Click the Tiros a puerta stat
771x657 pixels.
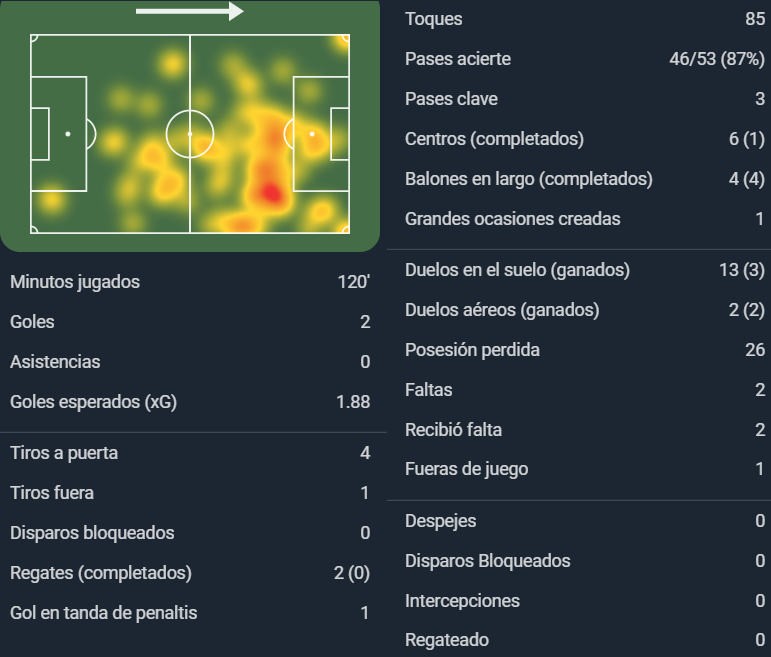(x=190, y=453)
